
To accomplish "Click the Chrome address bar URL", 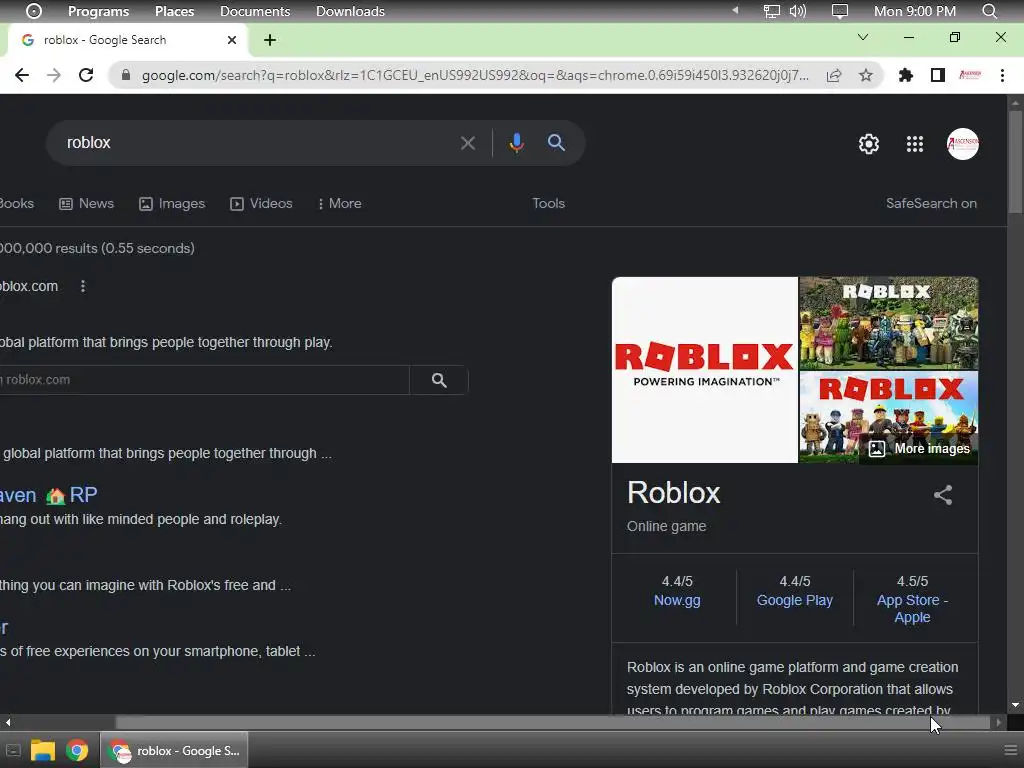I will click(475, 75).
